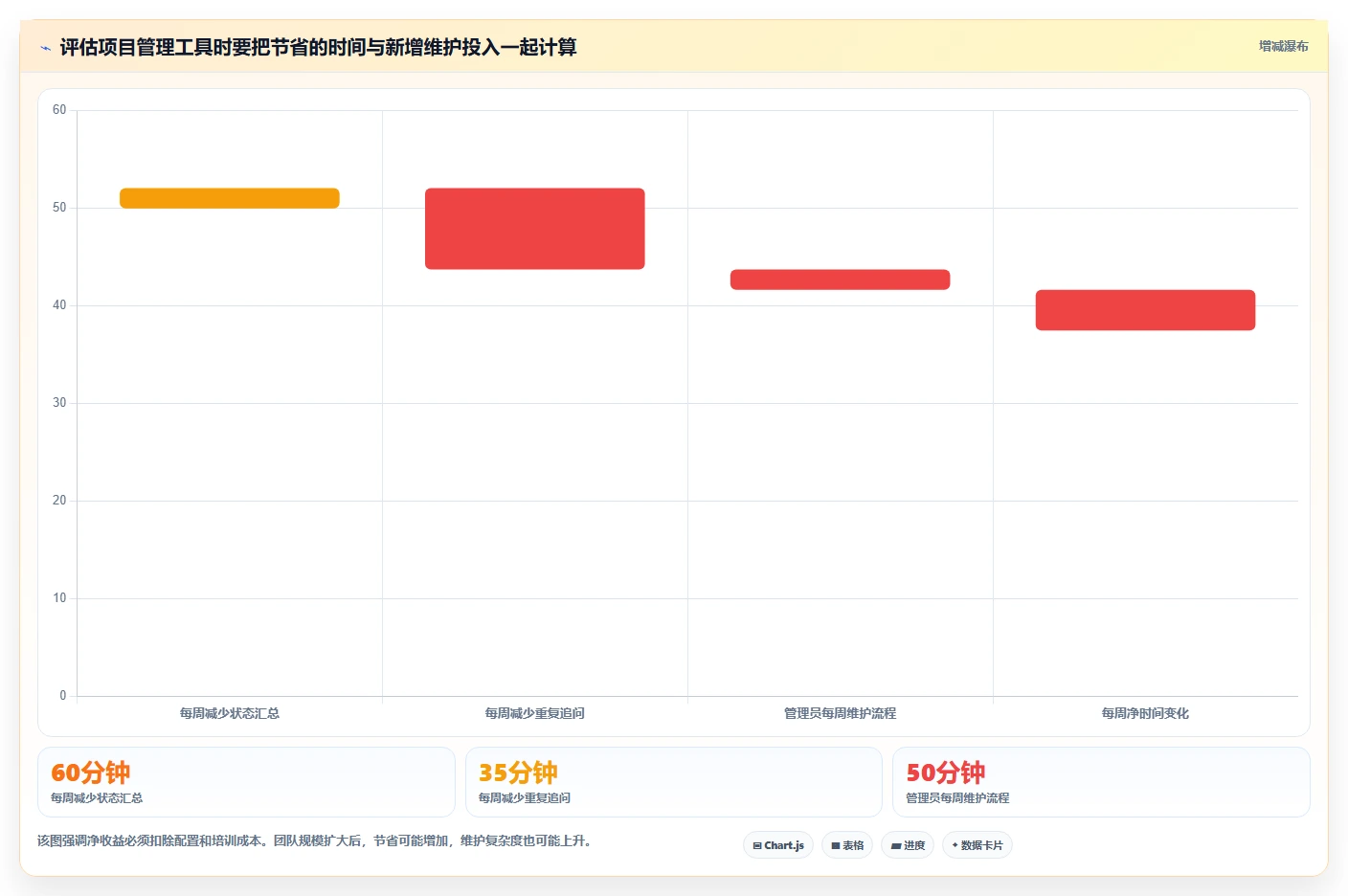
Task: Click the 增减瀑布 label in header
Action: pos(1283,46)
